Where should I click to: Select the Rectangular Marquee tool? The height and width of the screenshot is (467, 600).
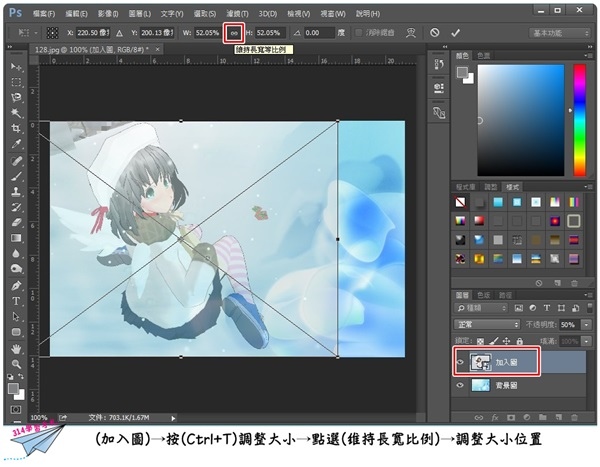point(16,82)
